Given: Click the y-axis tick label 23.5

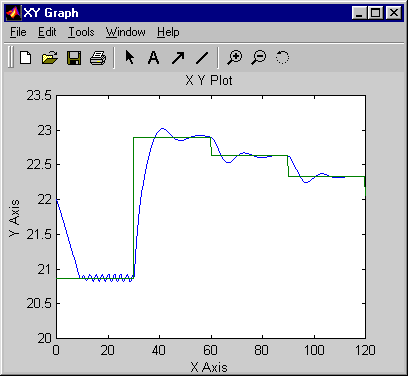Looking at the screenshot, I should pyautogui.click(x=39, y=96).
